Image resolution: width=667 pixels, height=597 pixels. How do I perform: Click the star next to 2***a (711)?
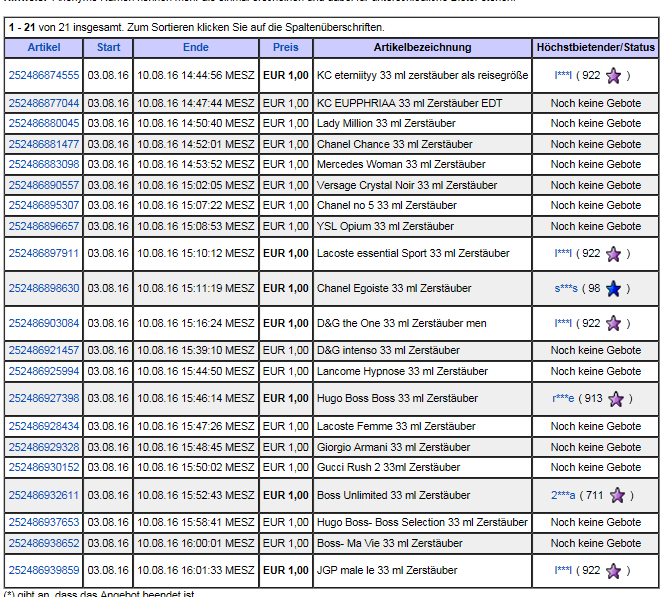click(617, 496)
